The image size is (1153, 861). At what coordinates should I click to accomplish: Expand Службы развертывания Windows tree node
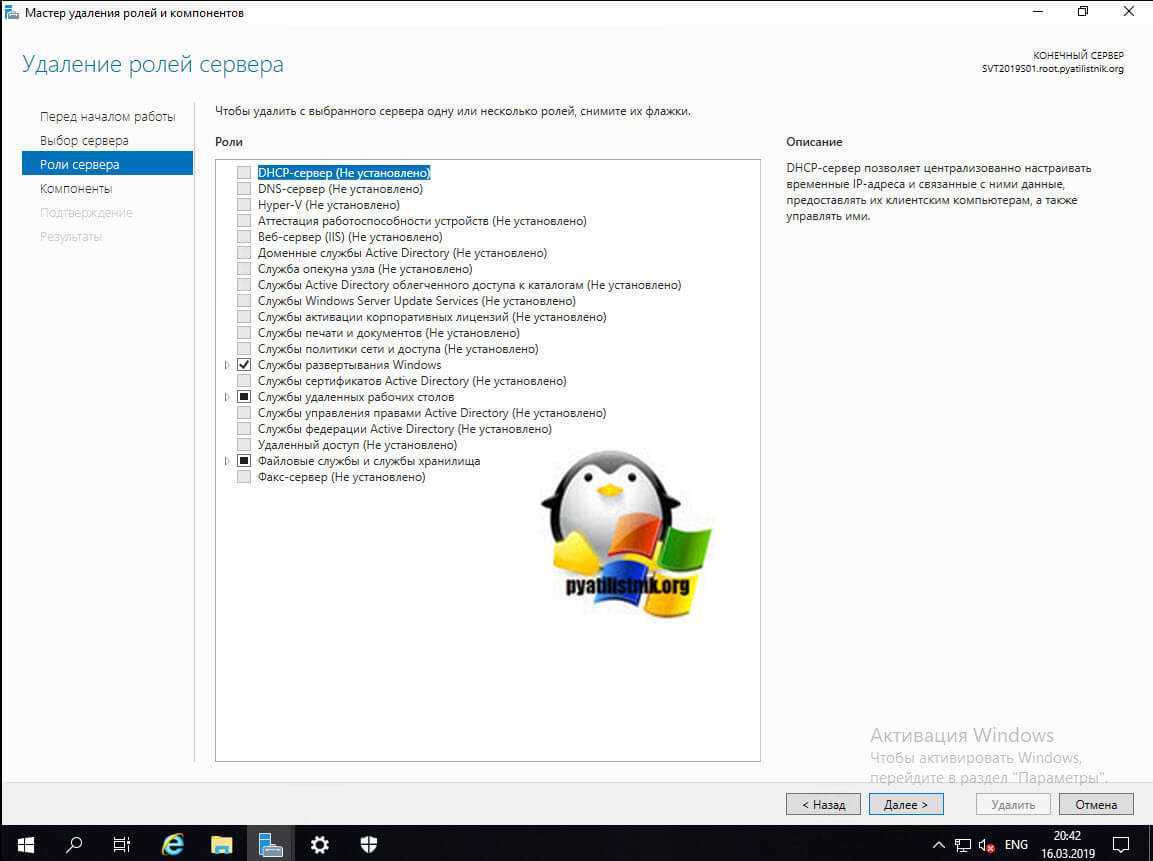[x=228, y=365]
